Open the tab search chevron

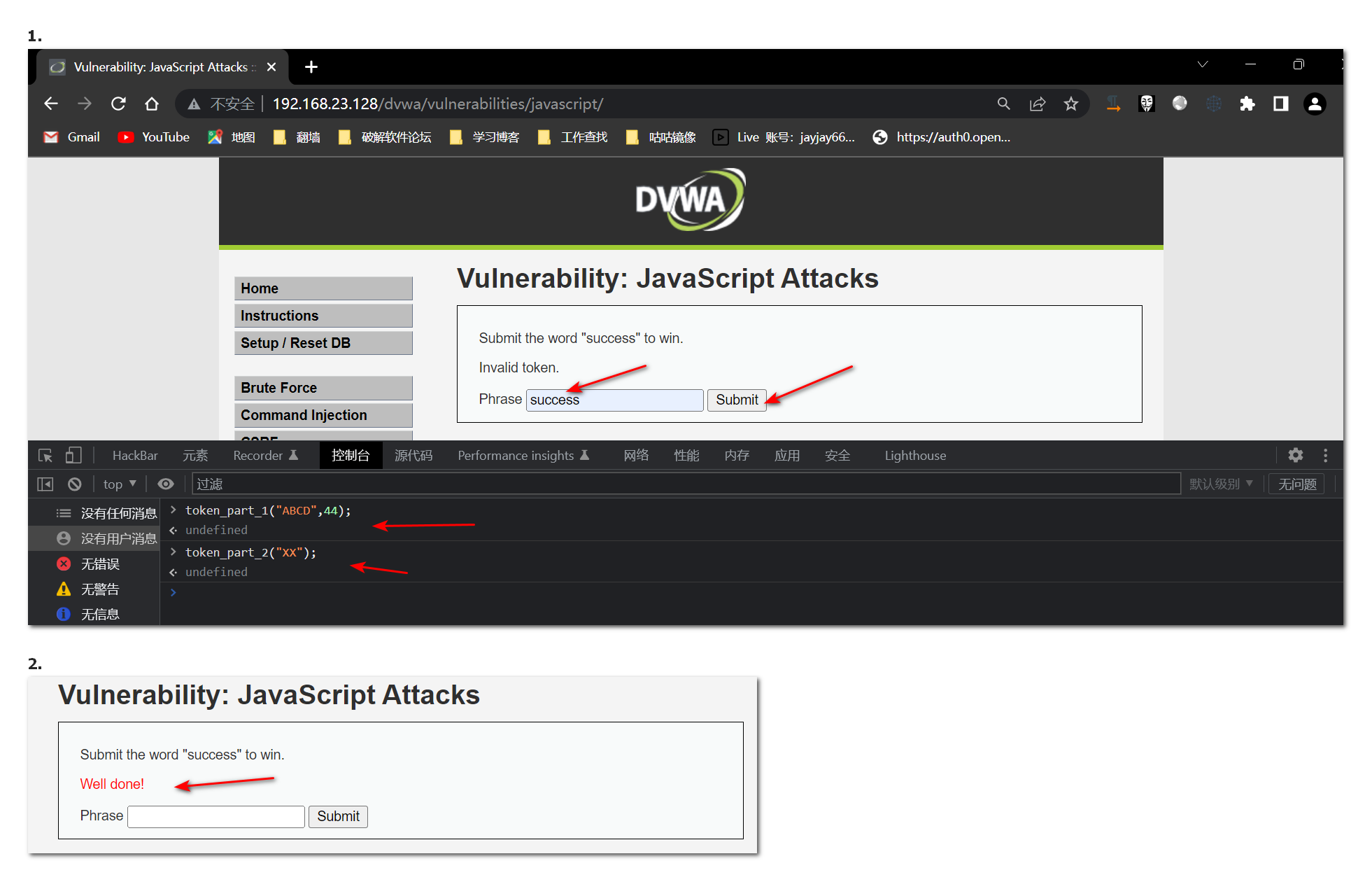click(1202, 64)
